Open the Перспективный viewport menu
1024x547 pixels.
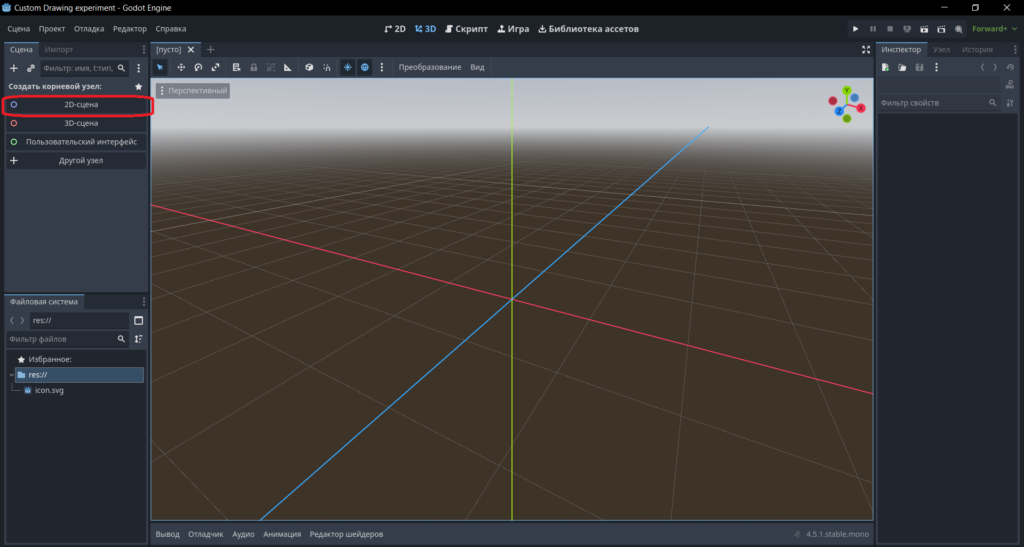pyautogui.click(x=193, y=91)
